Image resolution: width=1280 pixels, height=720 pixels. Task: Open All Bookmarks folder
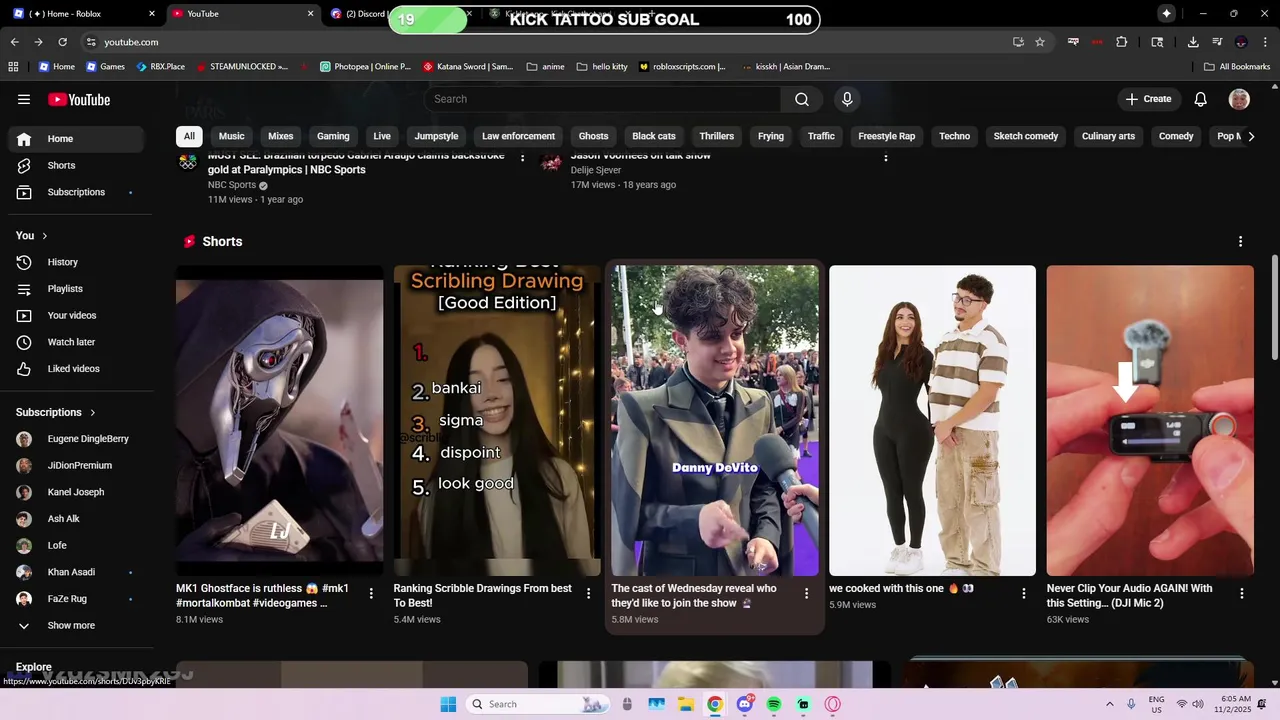1237,67
